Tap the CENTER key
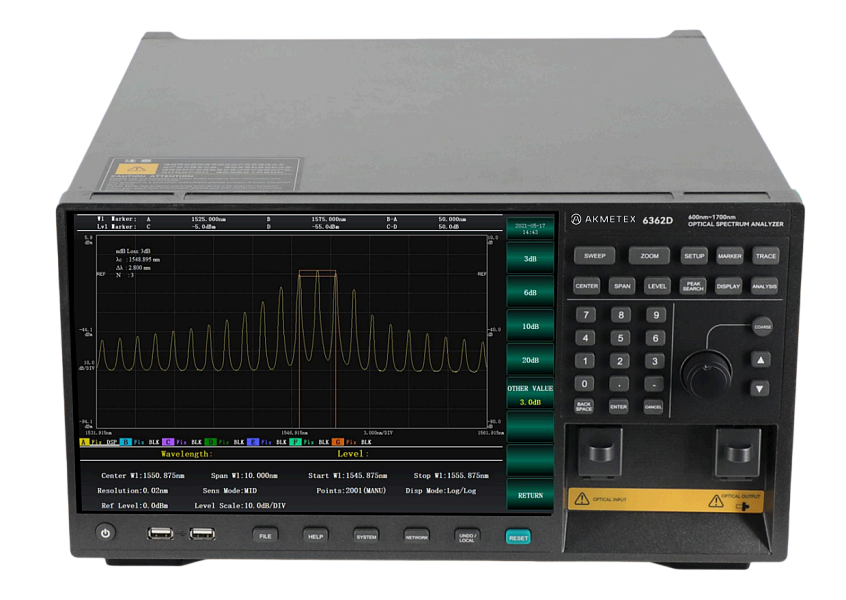 pos(586,286)
